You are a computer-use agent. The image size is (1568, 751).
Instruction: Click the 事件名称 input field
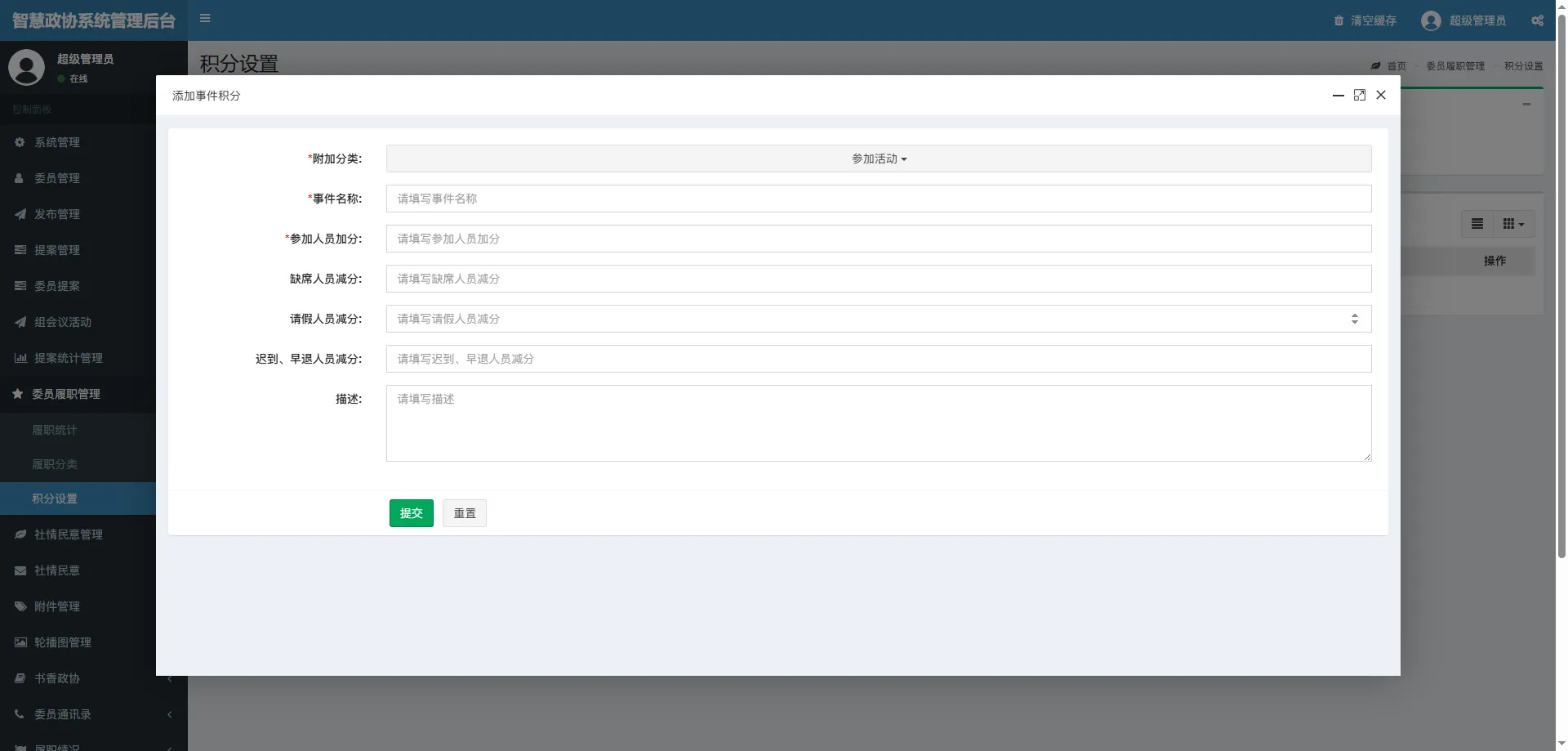[878, 199]
